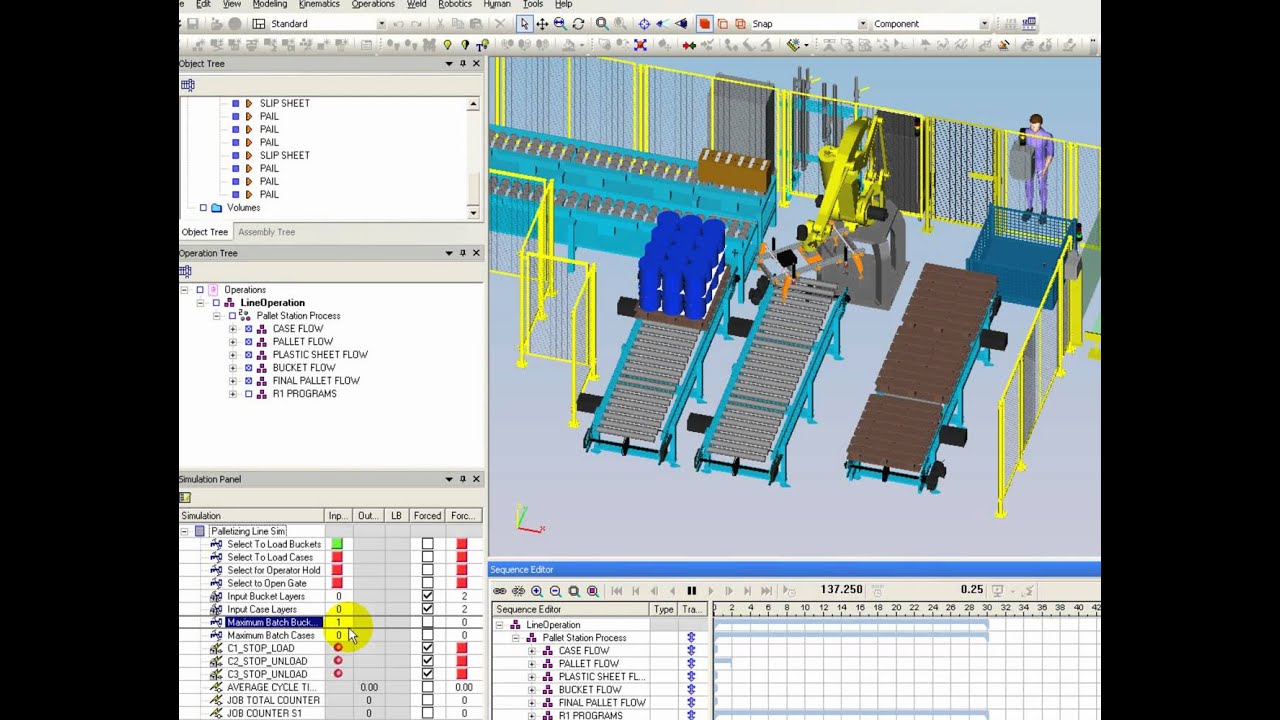Click the Zoom to Fit magnifier icon
Image resolution: width=1280 pixels, height=720 pixels.
pos(602,23)
